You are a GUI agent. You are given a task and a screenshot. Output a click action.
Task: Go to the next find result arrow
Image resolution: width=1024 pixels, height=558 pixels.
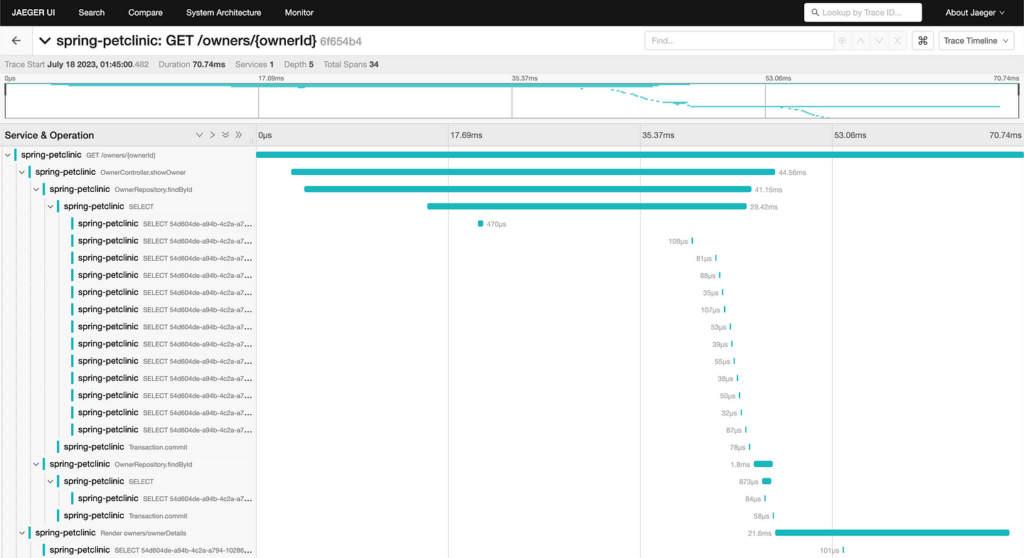click(x=879, y=41)
